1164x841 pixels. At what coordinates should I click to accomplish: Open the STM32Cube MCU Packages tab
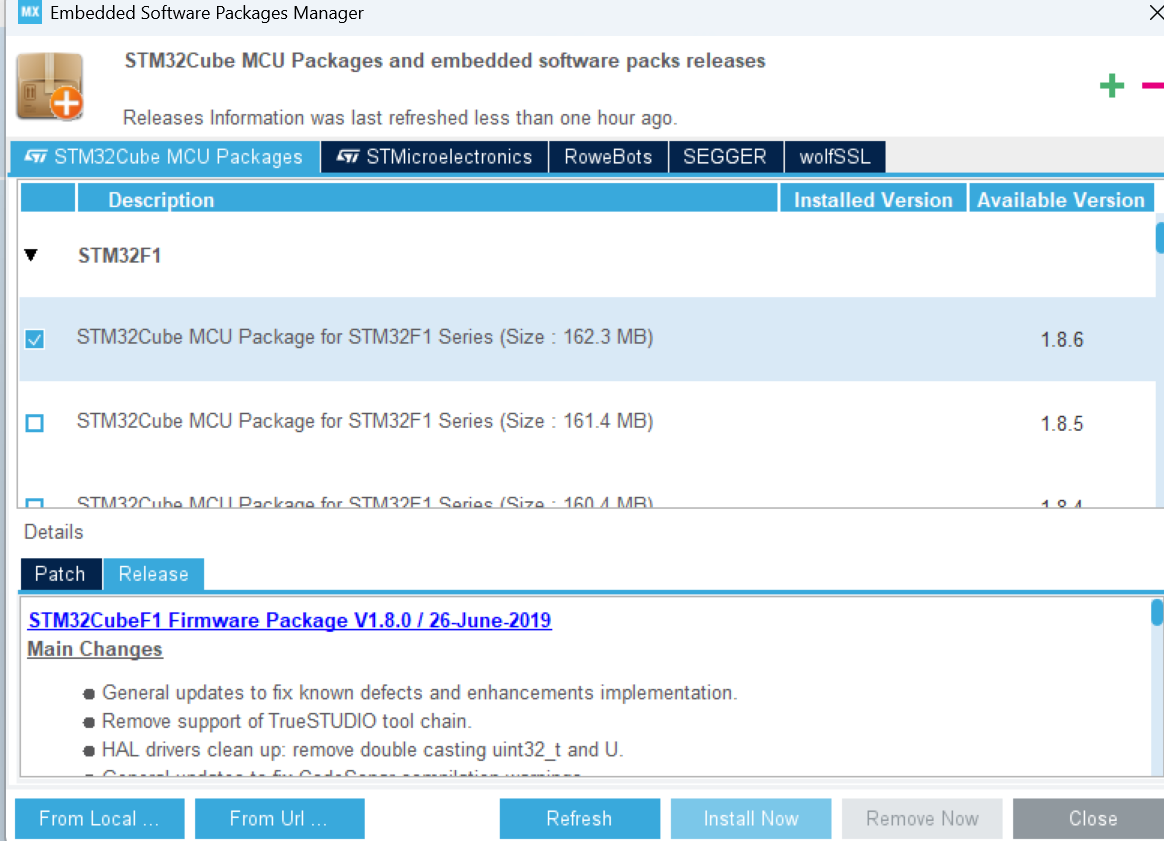[165, 157]
